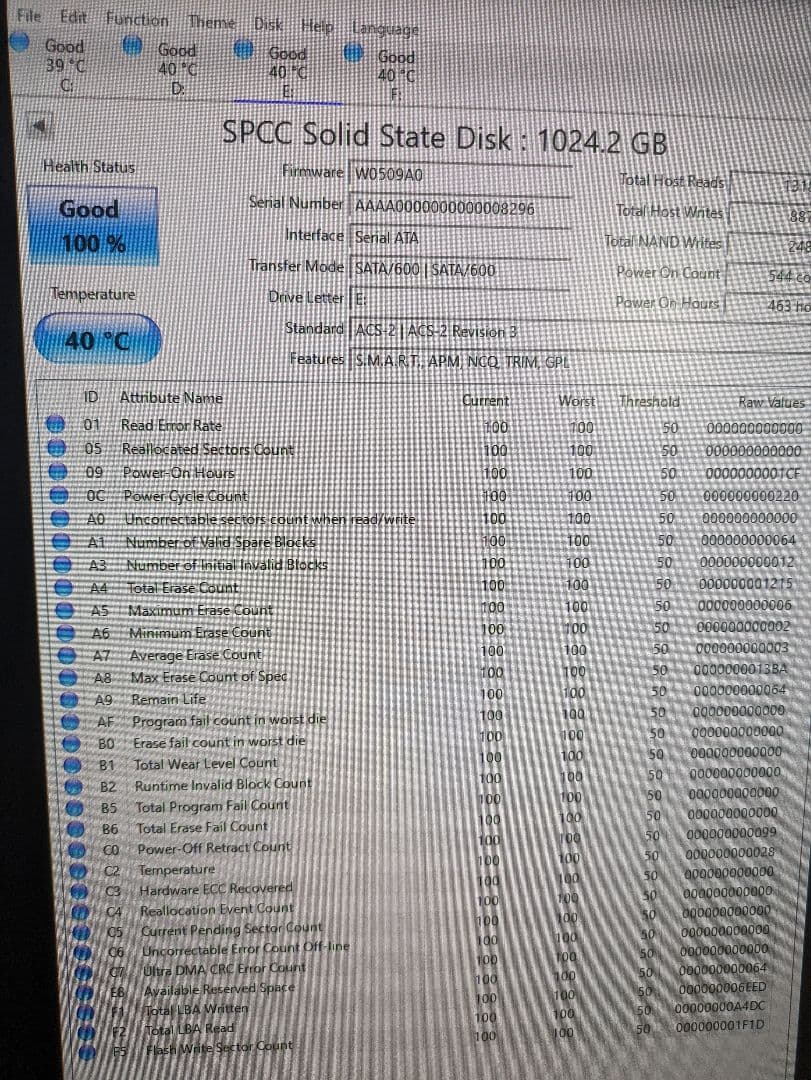
Task: Click the Total Host Reads value field
Action: click(770, 185)
